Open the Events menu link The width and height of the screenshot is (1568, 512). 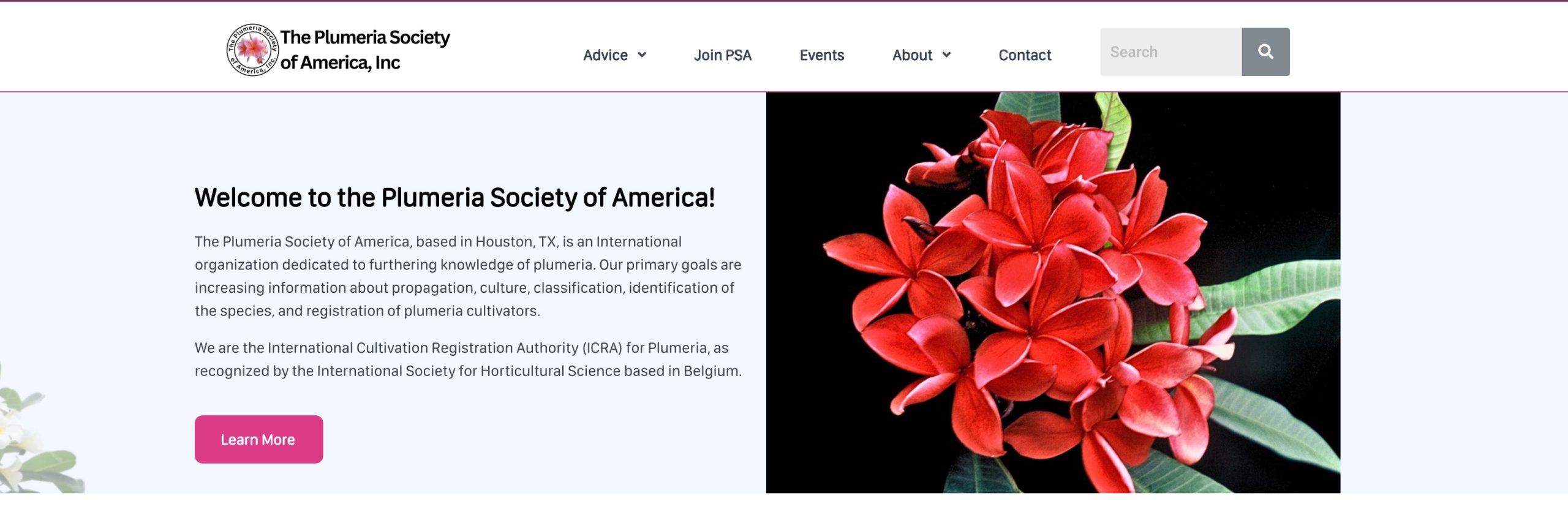click(822, 55)
